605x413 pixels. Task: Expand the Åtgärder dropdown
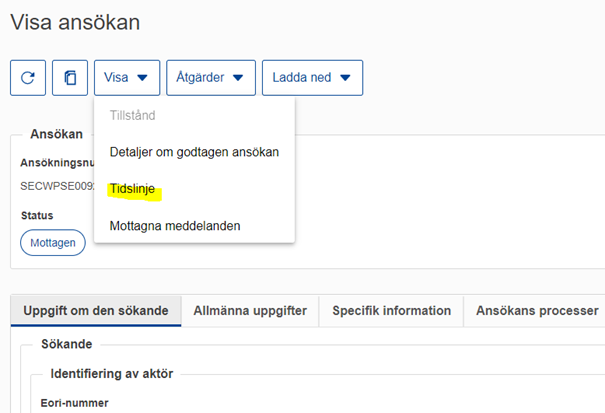click(209, 78)
